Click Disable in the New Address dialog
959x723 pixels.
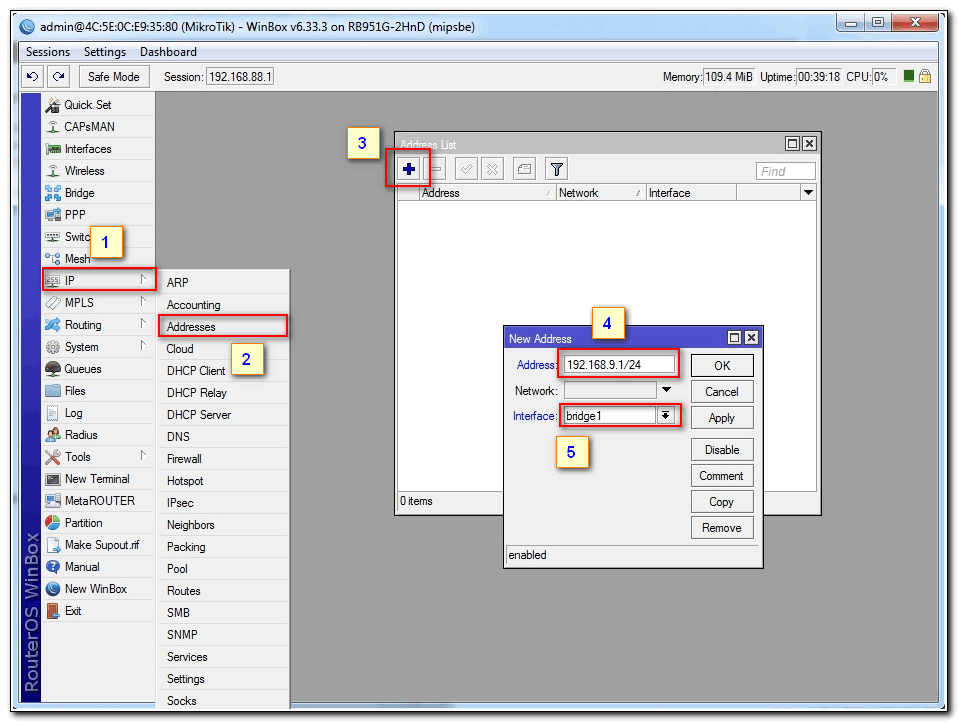722,450
